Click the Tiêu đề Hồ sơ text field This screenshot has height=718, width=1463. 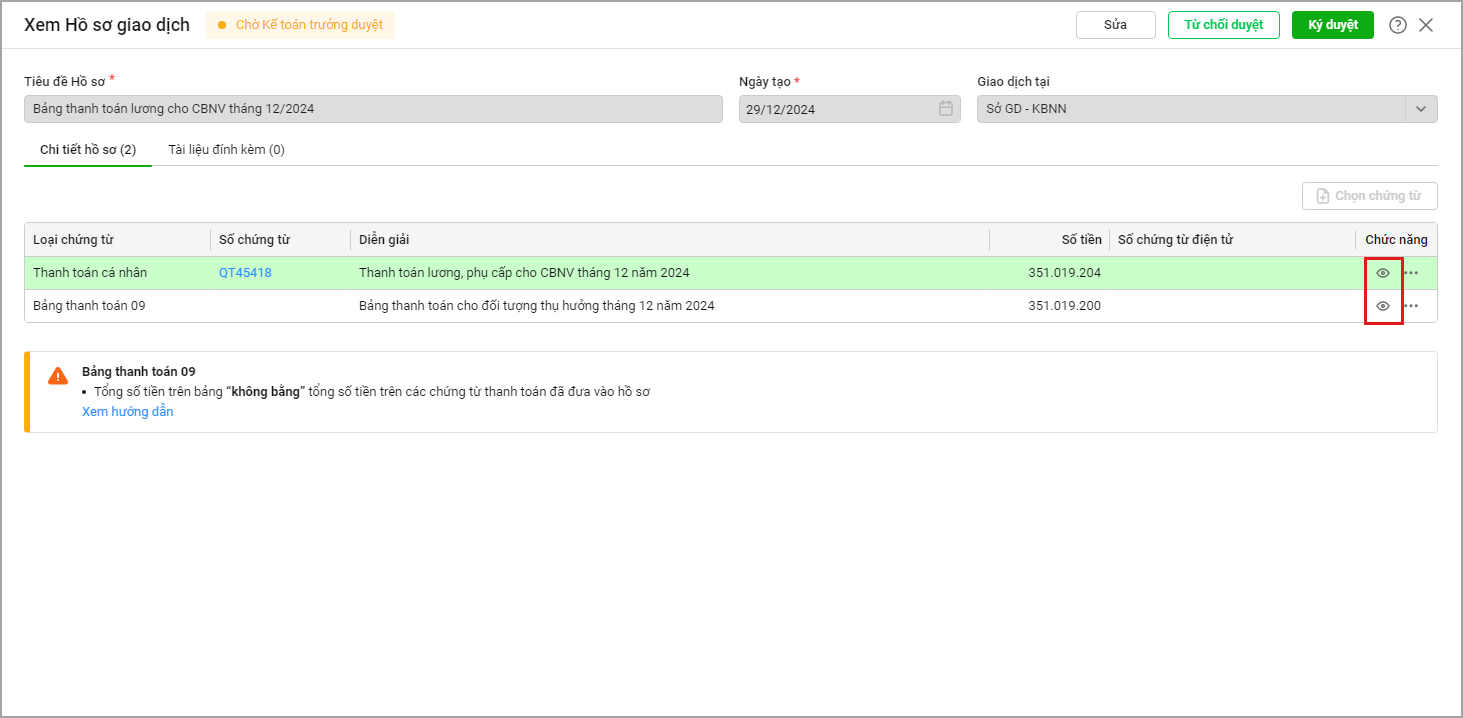(372, 109)
